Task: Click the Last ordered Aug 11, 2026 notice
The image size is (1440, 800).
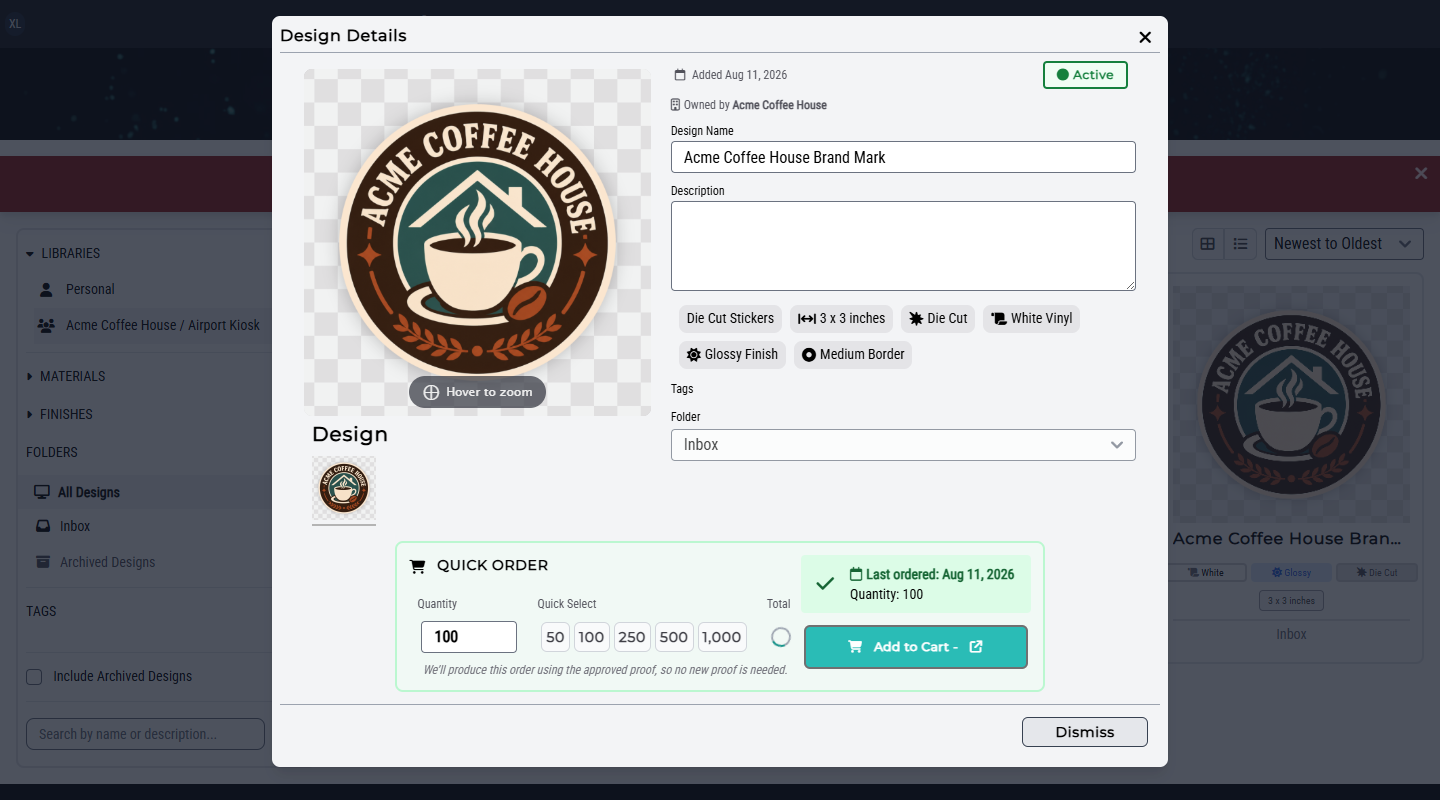Action: [916, 584]
